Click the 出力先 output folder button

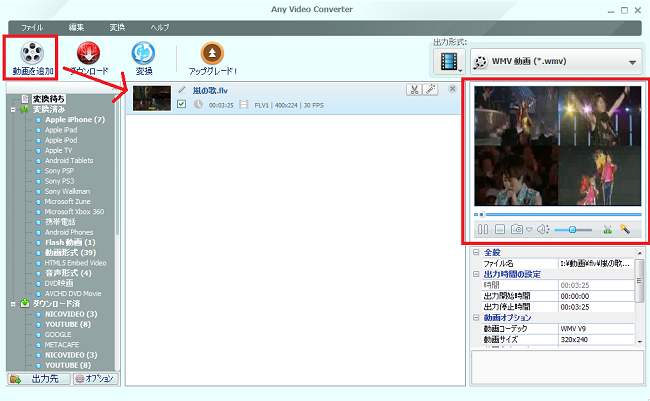[x=39, y=379]
